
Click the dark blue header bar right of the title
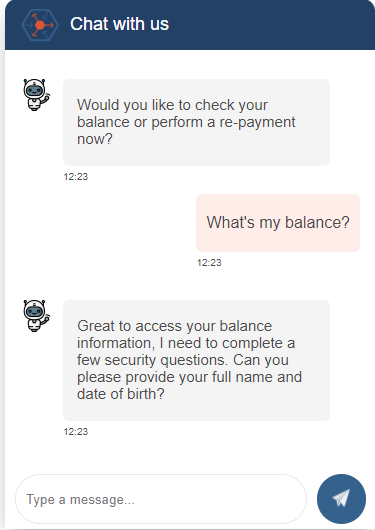coord(271,25)
